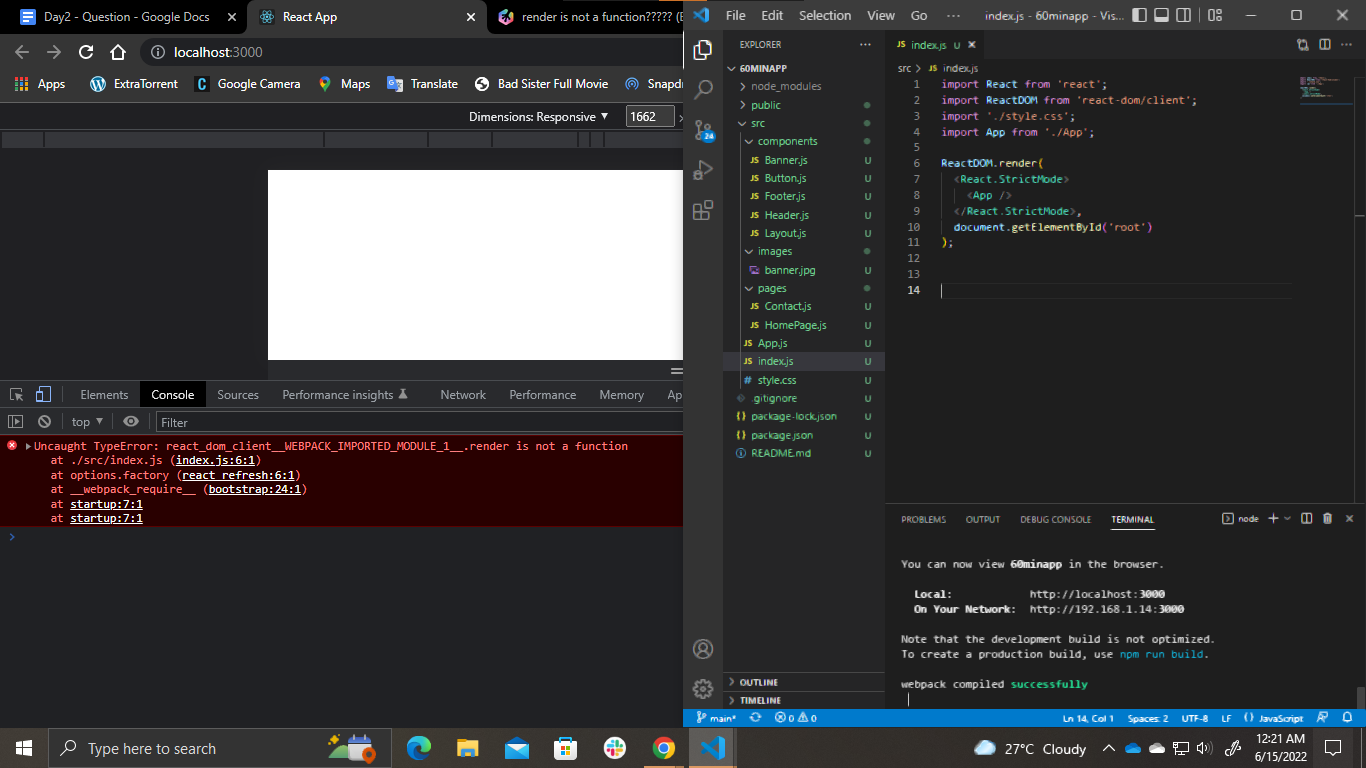The image size is (1366, 768).
Task: Open the Source Control view showing 24 changes
Action: tap(703, 130)
